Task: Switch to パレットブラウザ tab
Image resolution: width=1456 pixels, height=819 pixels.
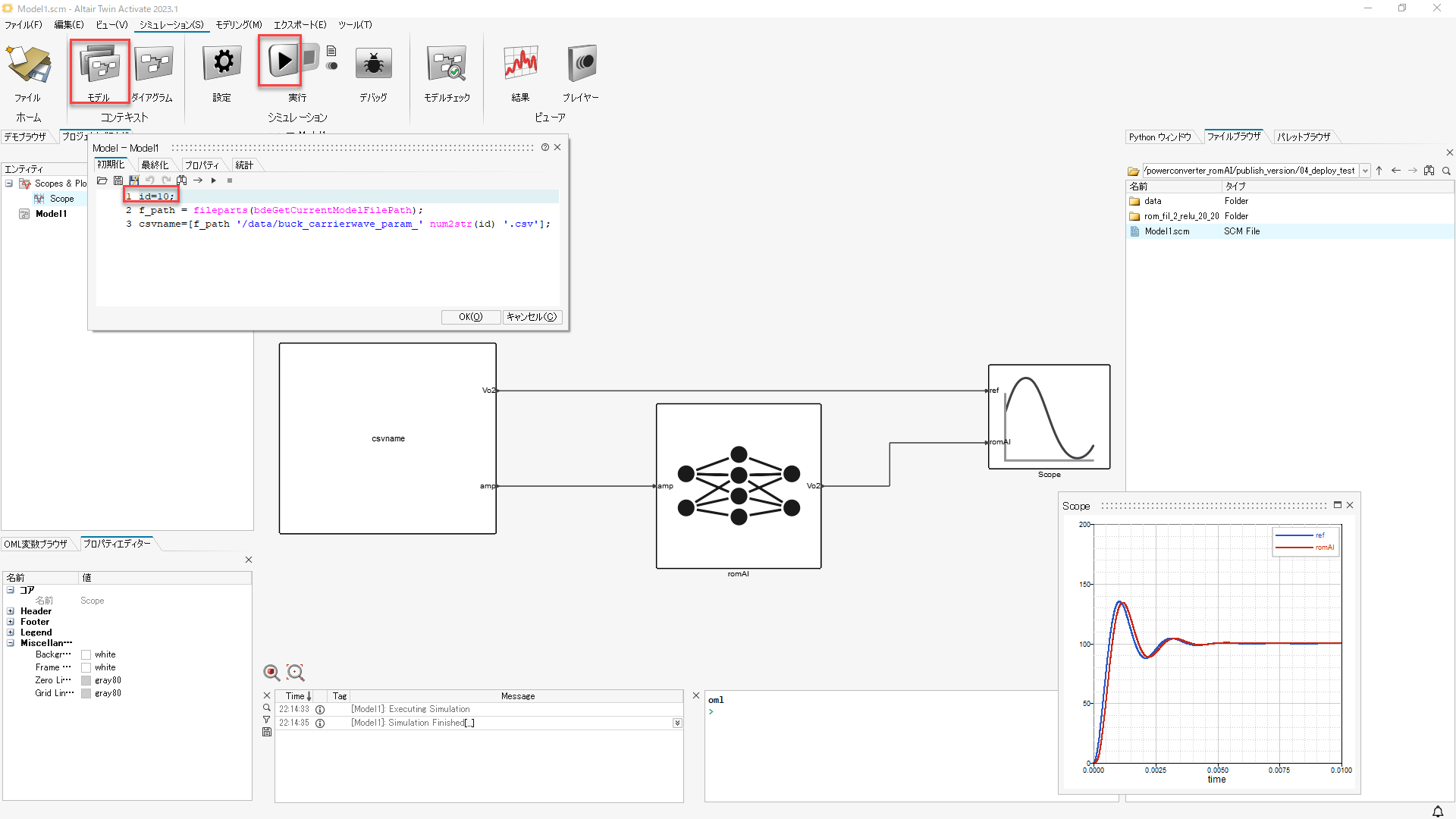Action: coord(1304,137)
